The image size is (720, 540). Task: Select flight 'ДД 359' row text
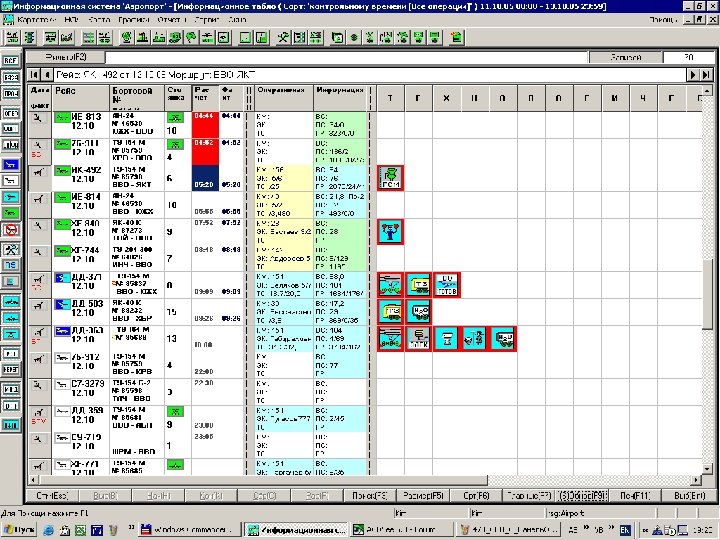[87, 410]
